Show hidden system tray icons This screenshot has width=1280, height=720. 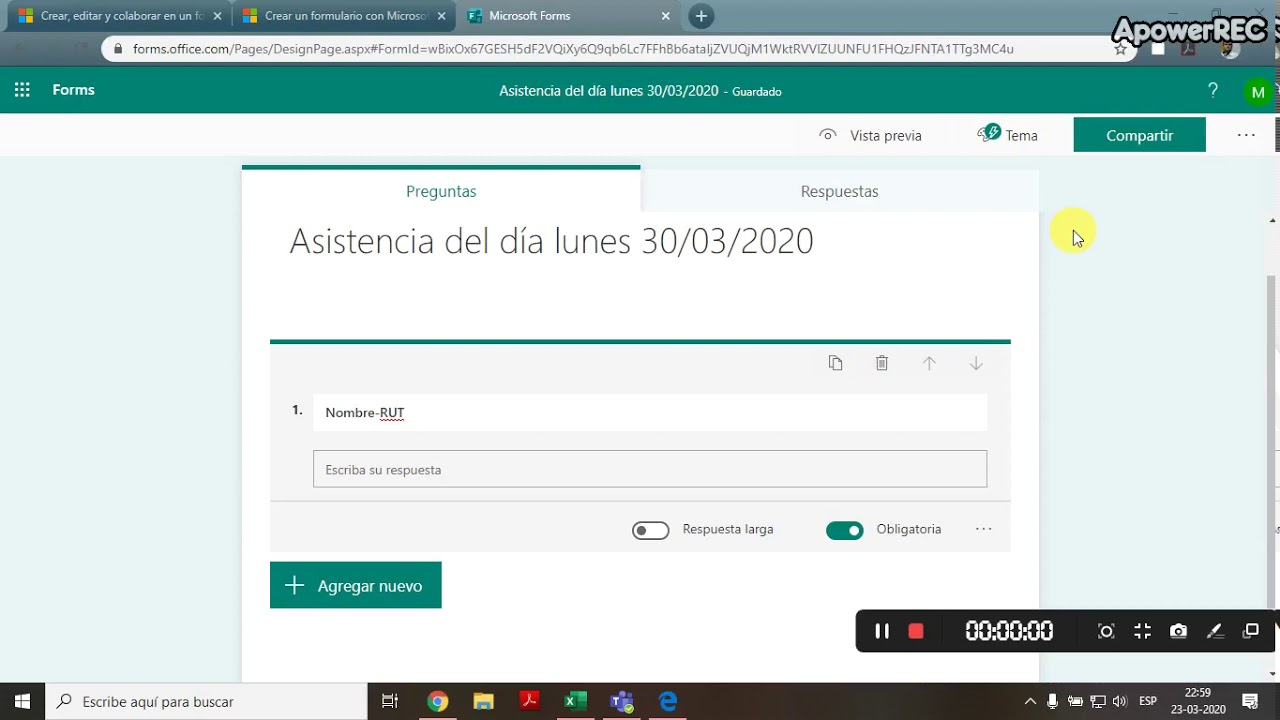1030,701
